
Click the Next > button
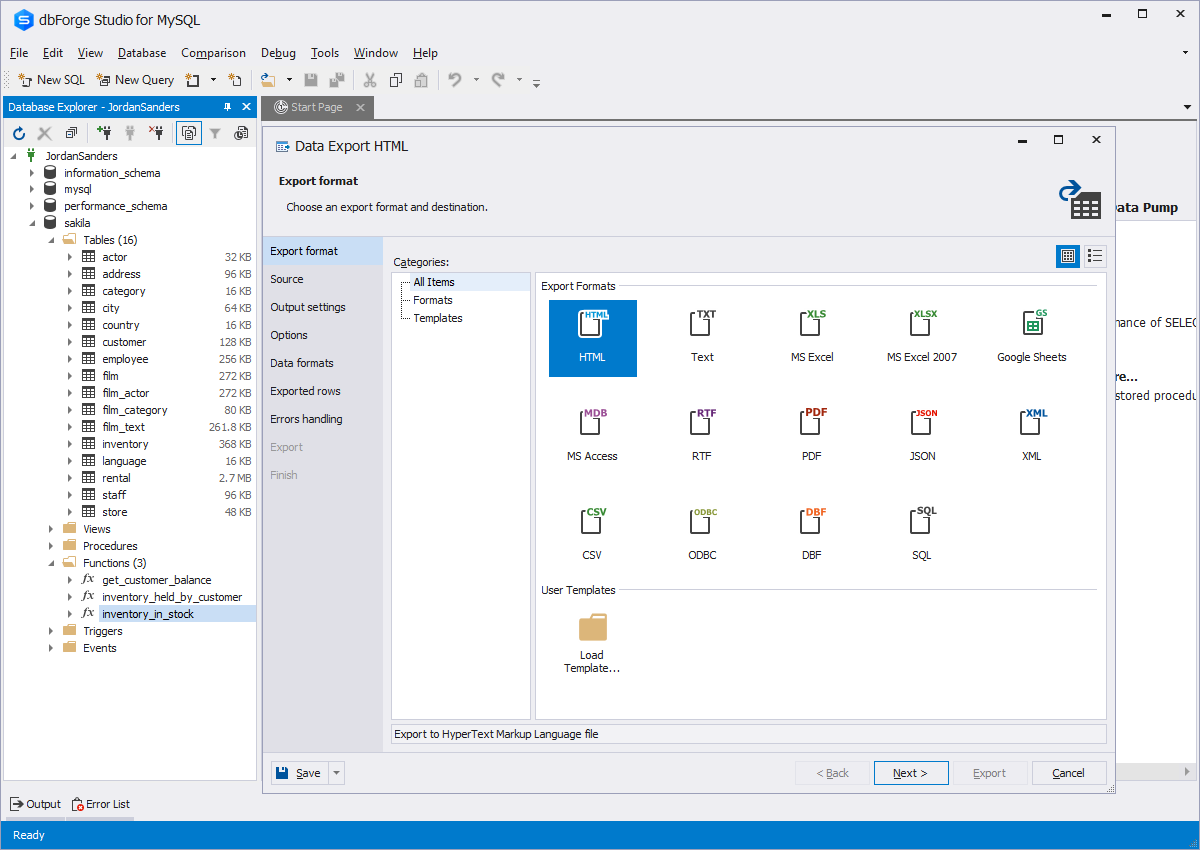pos(911,773)
